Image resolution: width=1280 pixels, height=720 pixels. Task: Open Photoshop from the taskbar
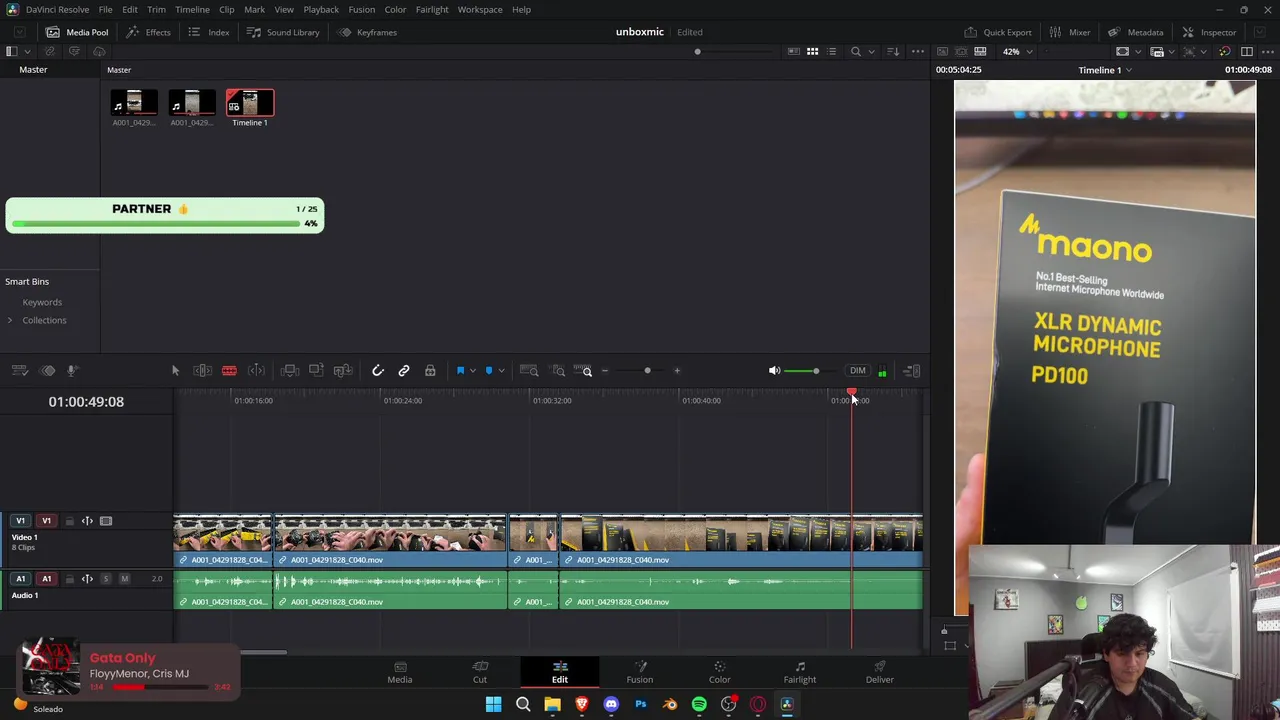[x=641, y=704]
